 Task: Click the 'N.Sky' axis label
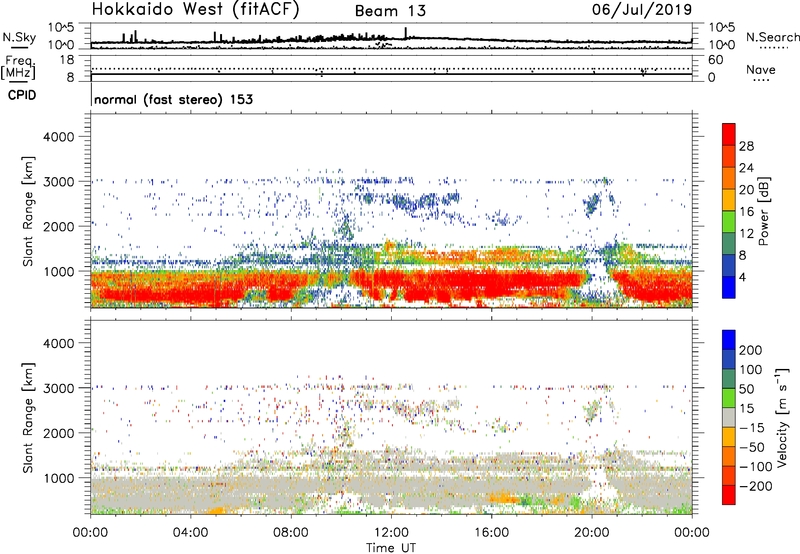(x=19, y=37)
